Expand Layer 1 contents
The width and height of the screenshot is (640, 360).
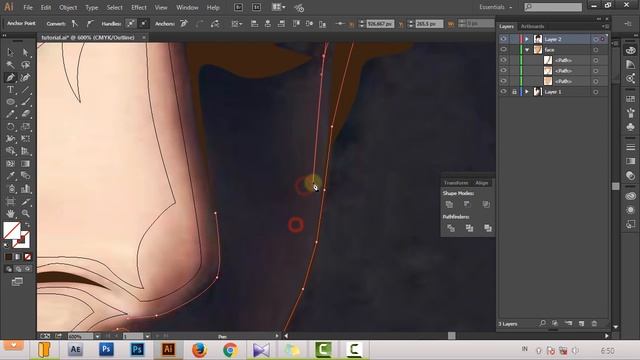pos(527,92)
